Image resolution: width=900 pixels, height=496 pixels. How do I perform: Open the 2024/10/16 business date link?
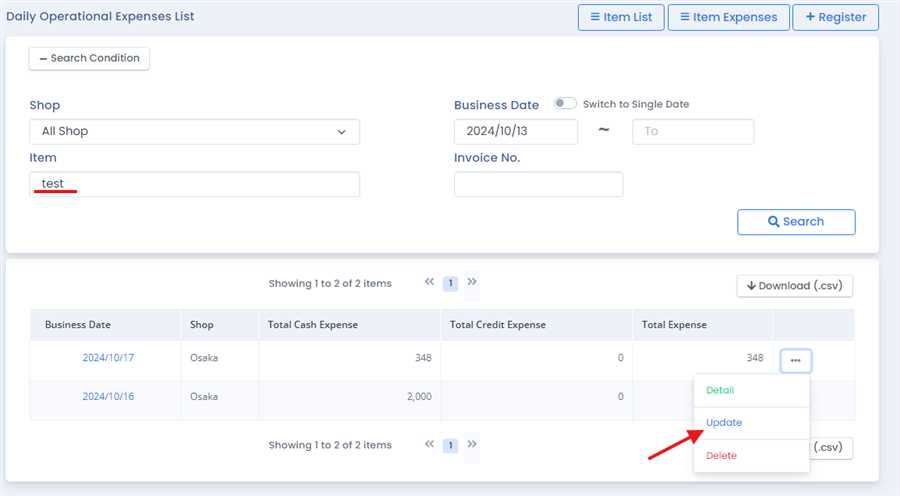tap(108, 397)
